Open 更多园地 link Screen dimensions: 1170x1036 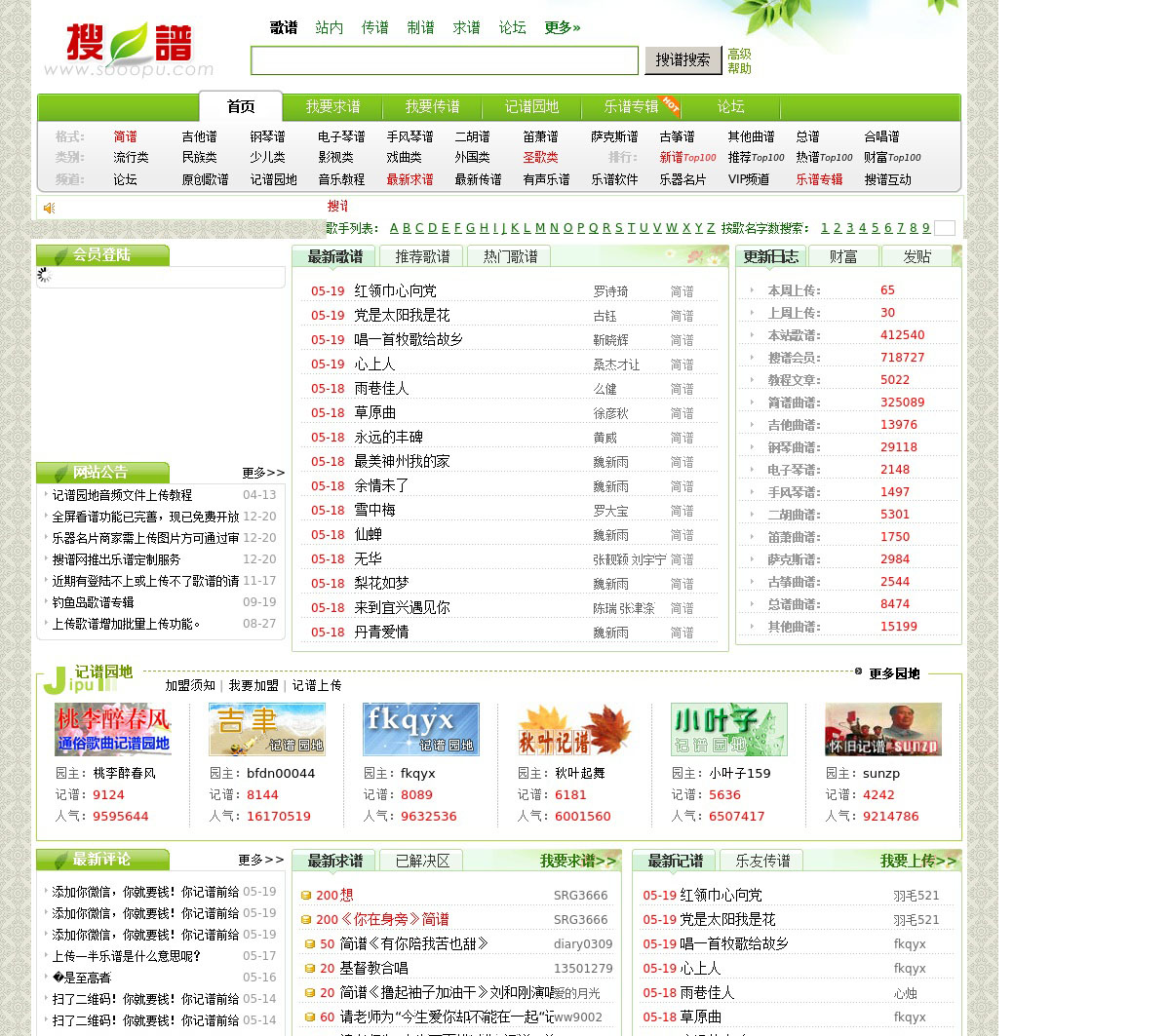point(894,673)
